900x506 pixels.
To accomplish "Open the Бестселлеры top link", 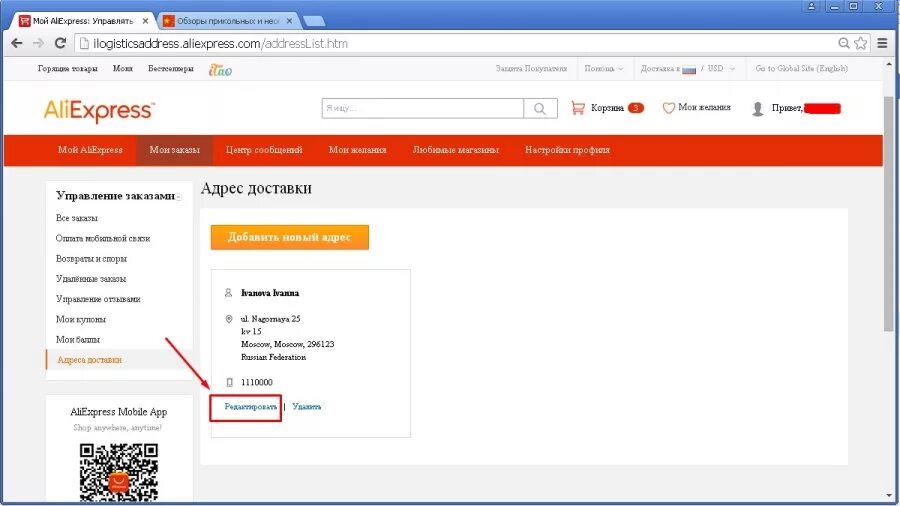I will pyautogui.click(x=170, y=68).
